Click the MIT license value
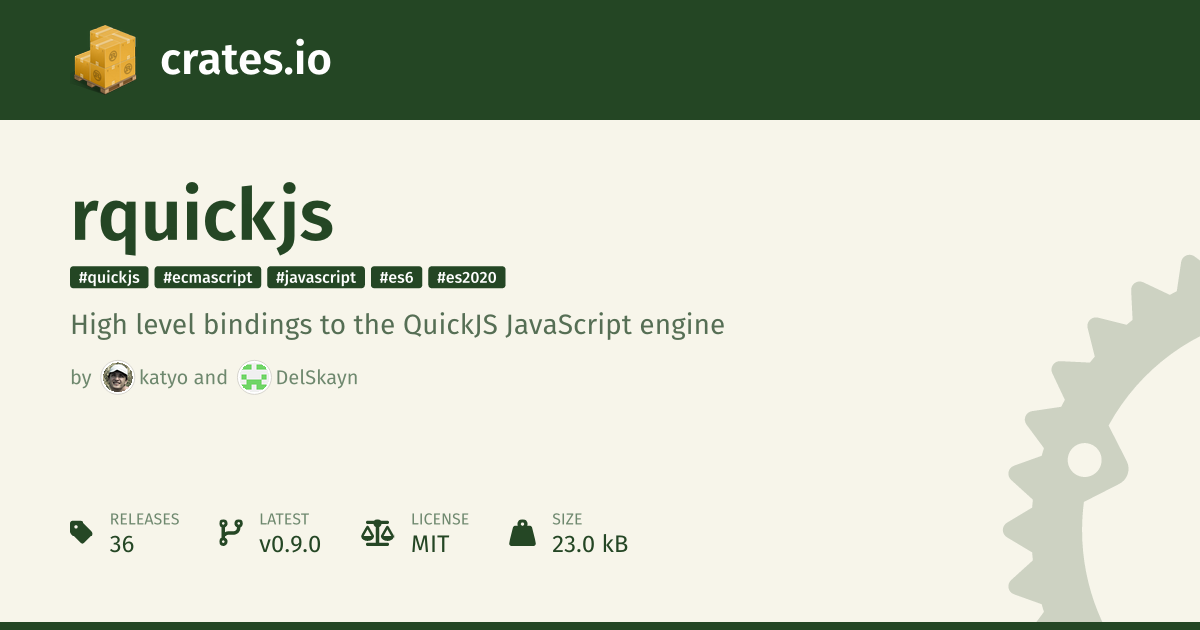This screenshot has height=630, width=1200. 430,544
